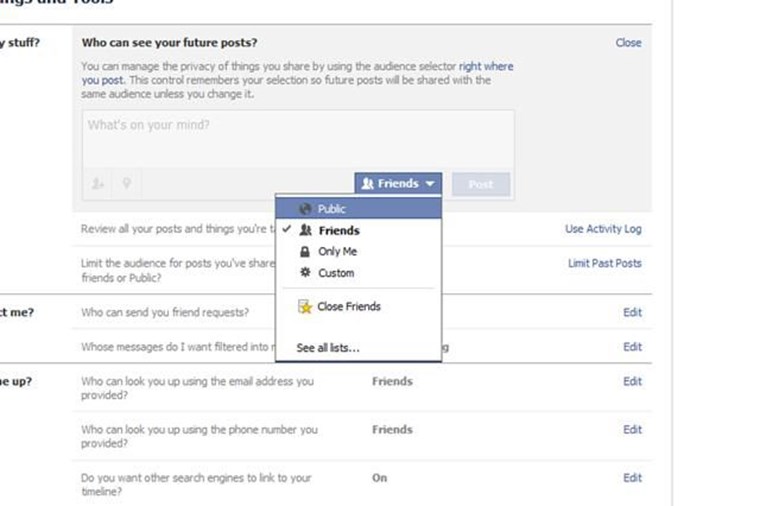Screen dimensions: 760x506
Task: Edit search engine timeline linking setting
Action: coord(632,478)
